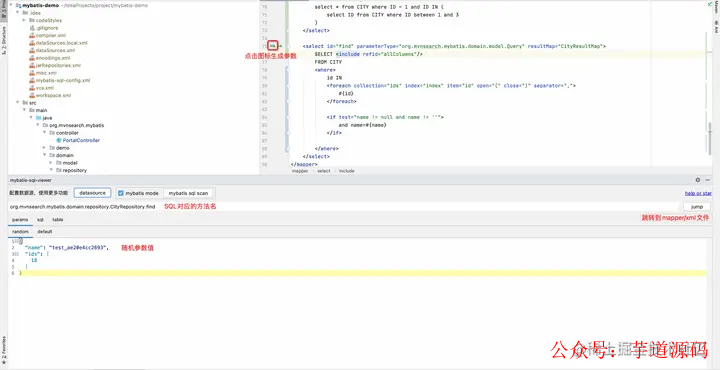Click the mybatis sql scan button
720x370 pixels.
[x=188, y=193]
